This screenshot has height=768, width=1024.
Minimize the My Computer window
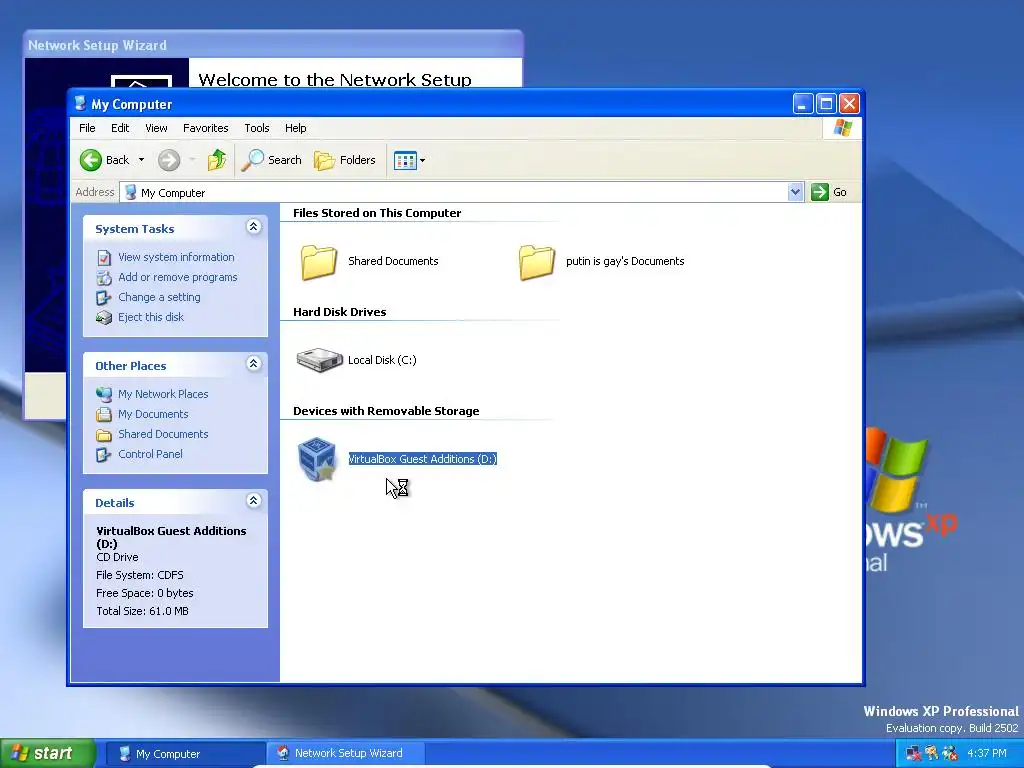[803, 103]
